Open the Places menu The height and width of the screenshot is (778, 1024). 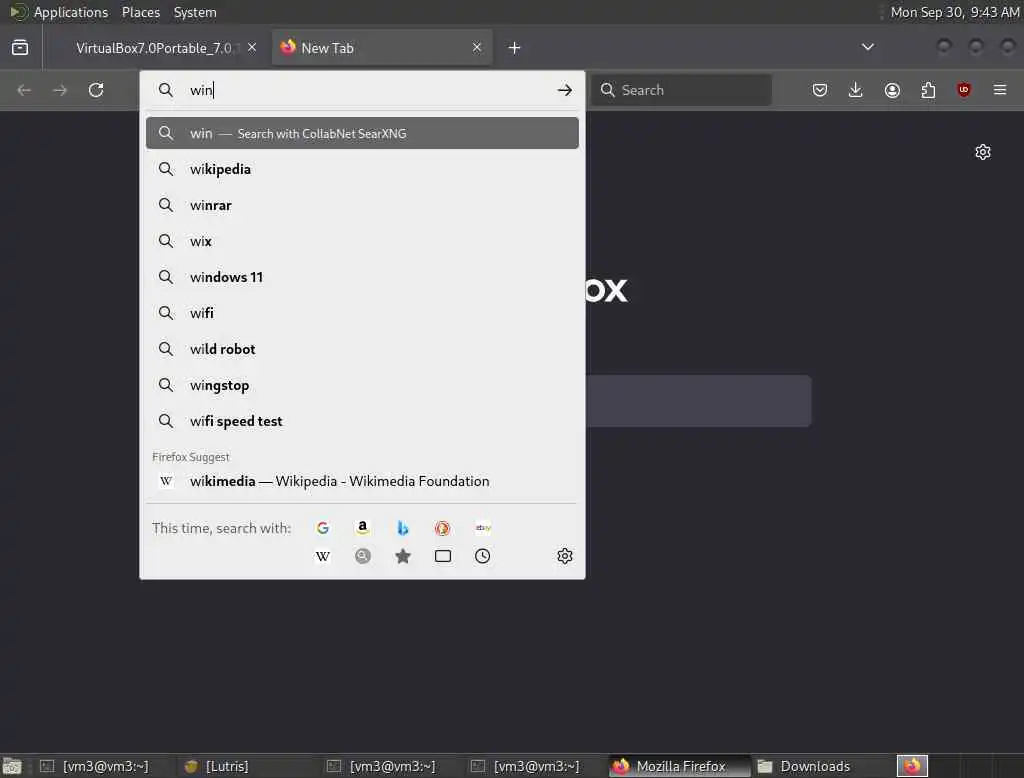[141, 12]
